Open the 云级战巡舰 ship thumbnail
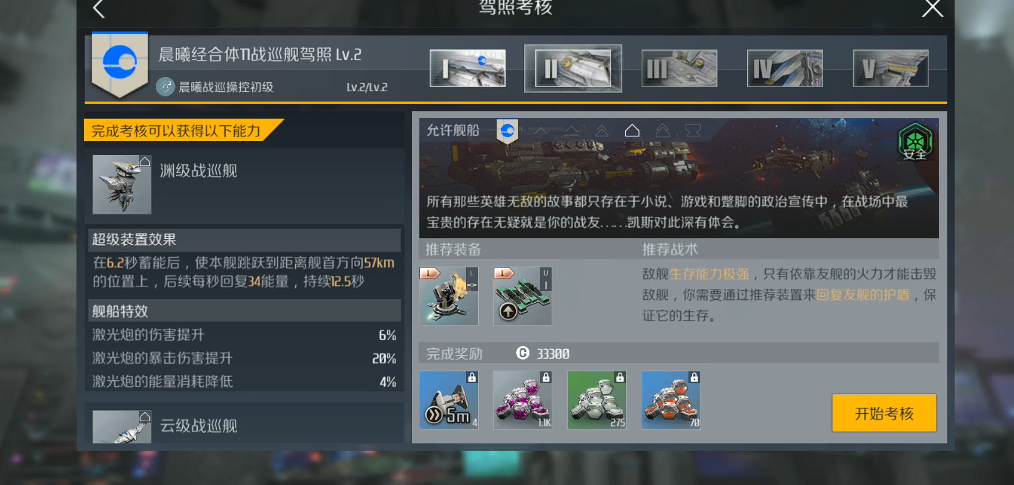The height and width of the screenshot is (485, 1014). (x=122, y=427)
